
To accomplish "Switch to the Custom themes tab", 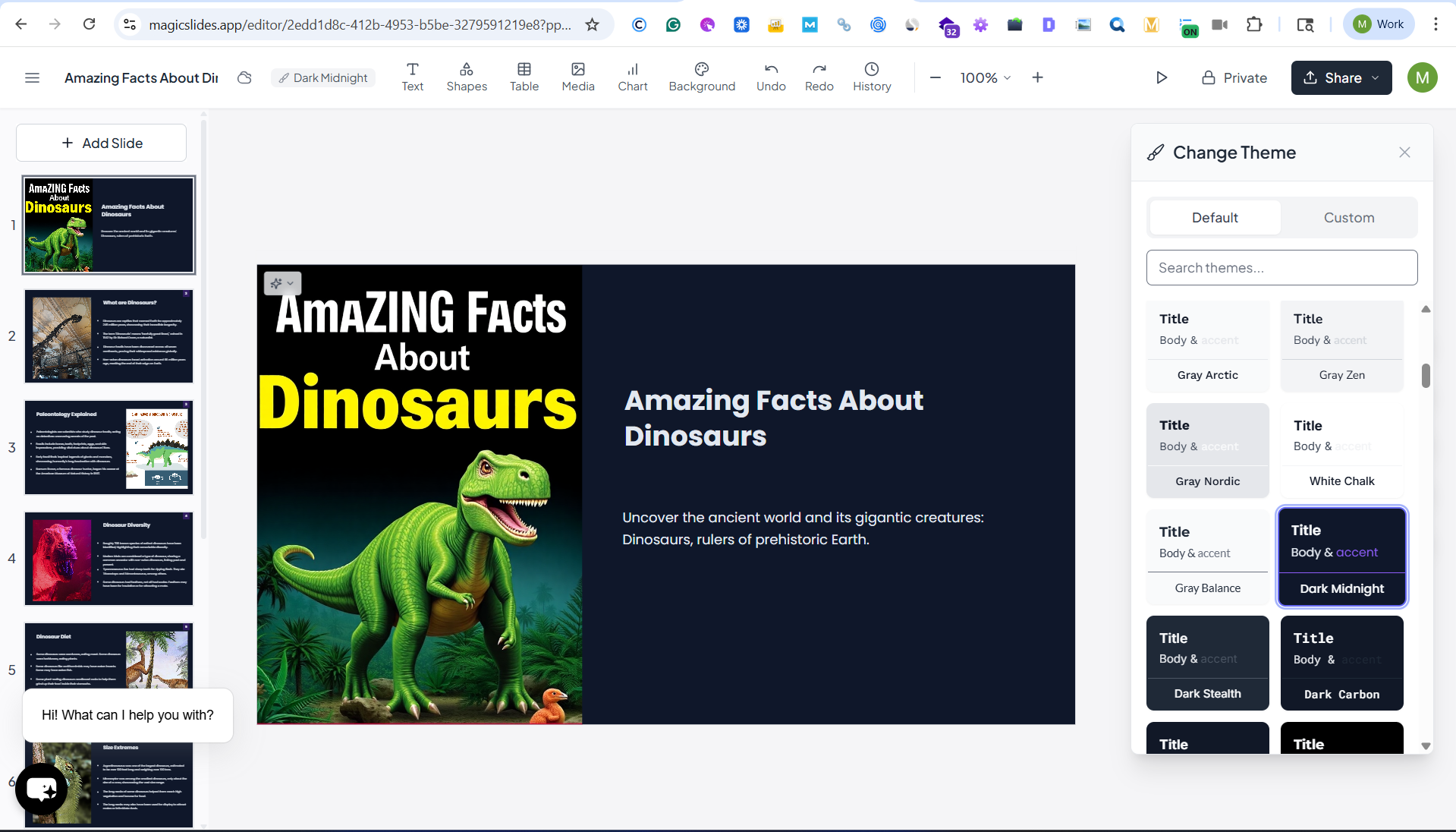I will point(1348,218).
